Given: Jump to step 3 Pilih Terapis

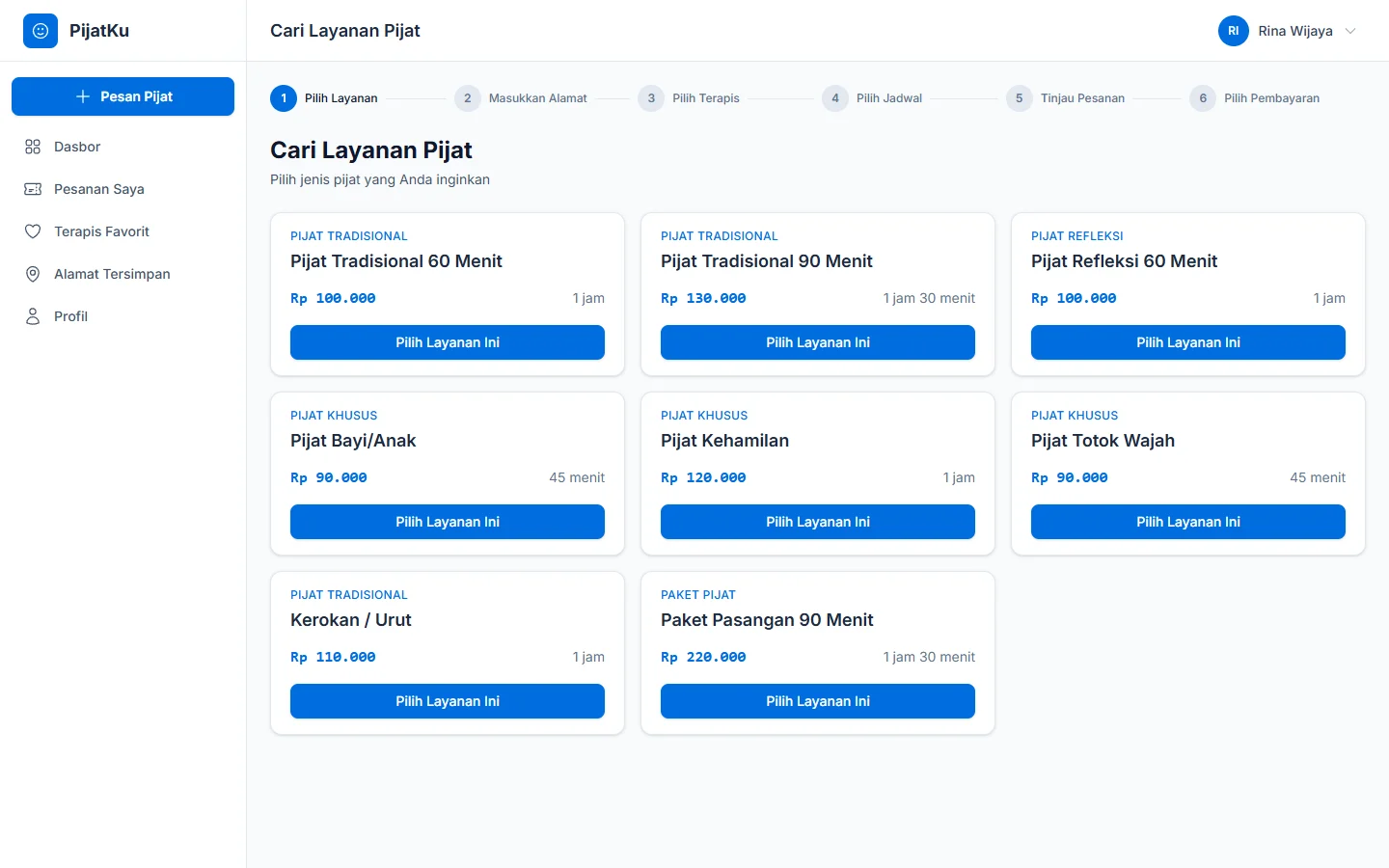Looking at the screenshot, I should [x=689, y=98].
